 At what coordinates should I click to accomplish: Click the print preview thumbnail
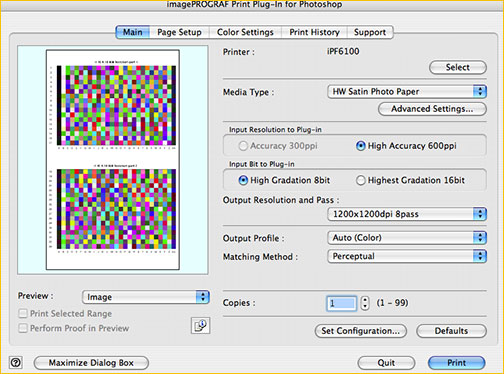(113, 160)
